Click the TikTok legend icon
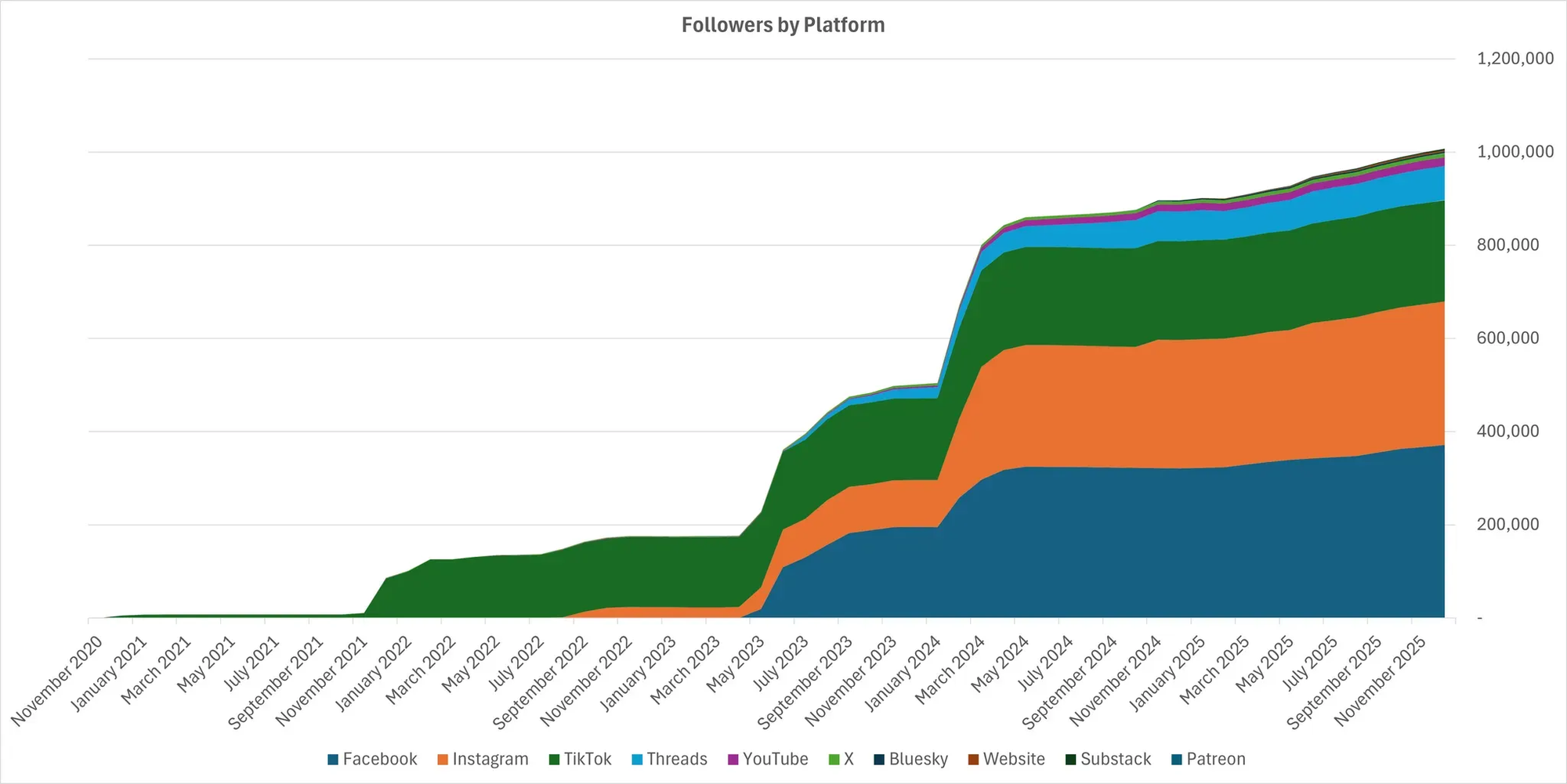1567x784 pixels. (554, 759)
